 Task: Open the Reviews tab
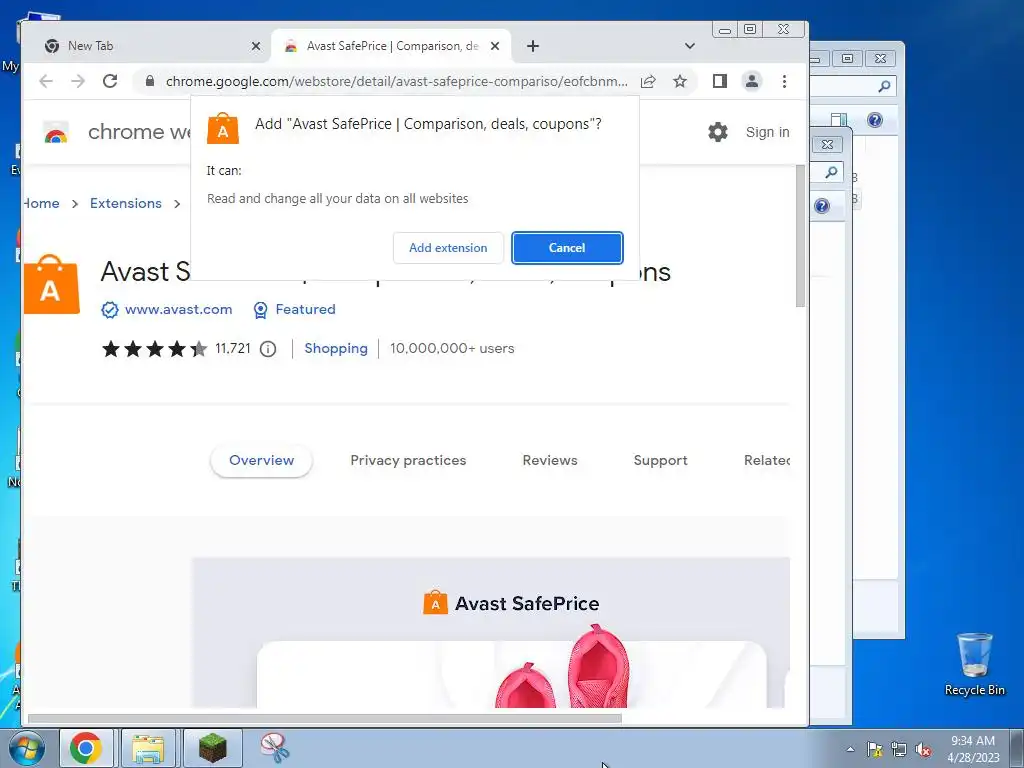click(550, 460)
